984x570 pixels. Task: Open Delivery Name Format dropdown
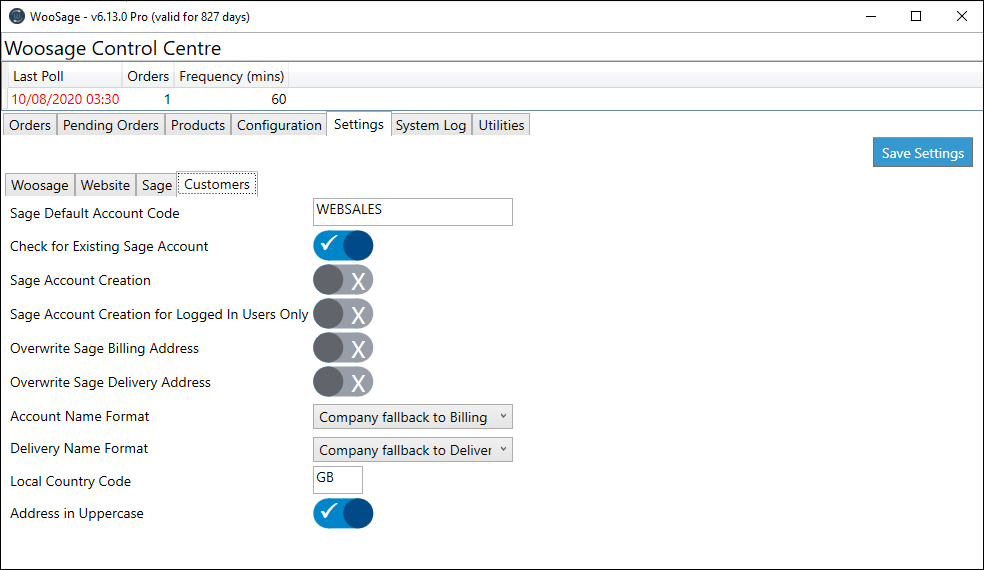pos(413,449)
